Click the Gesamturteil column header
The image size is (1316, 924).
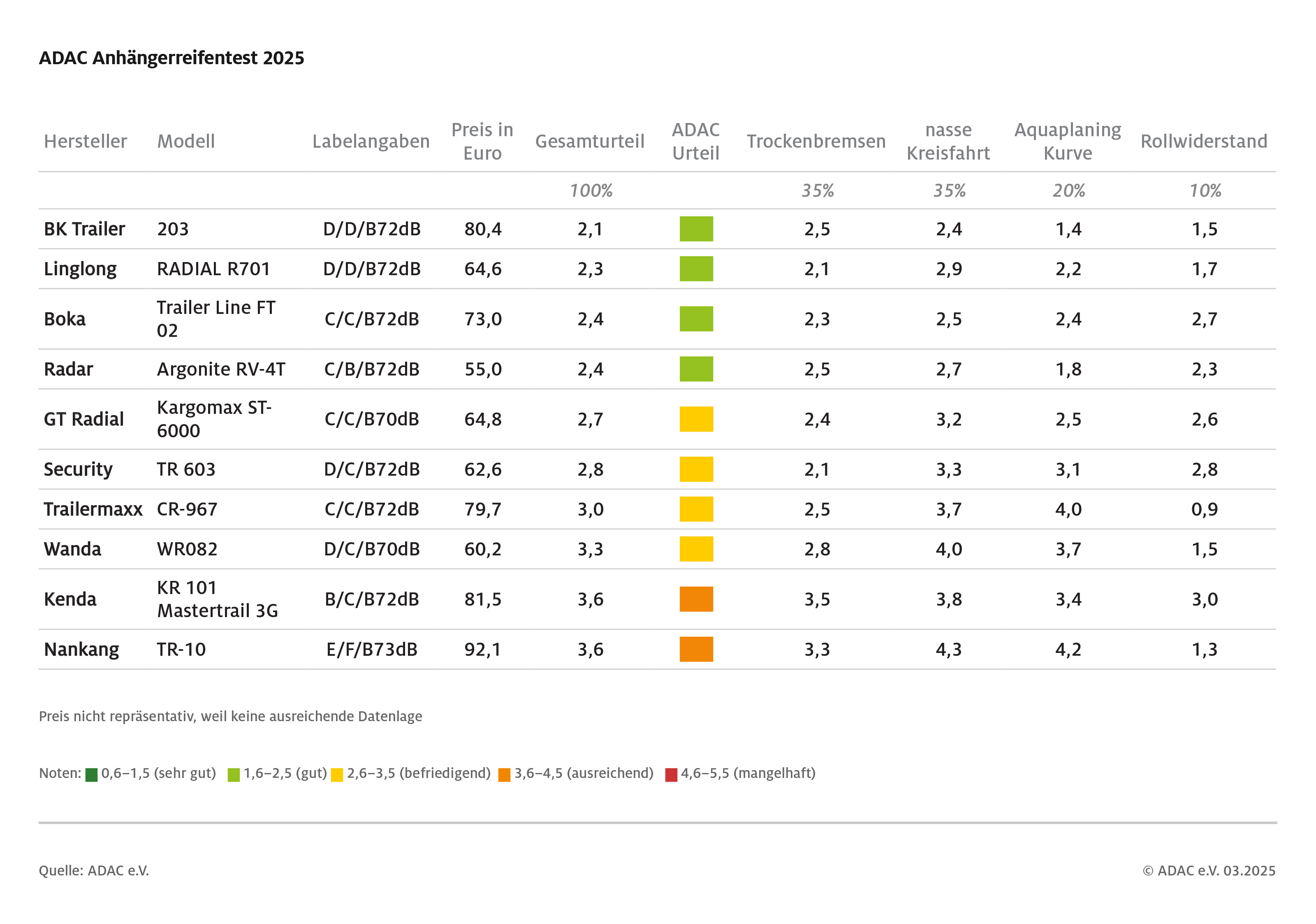589,142
